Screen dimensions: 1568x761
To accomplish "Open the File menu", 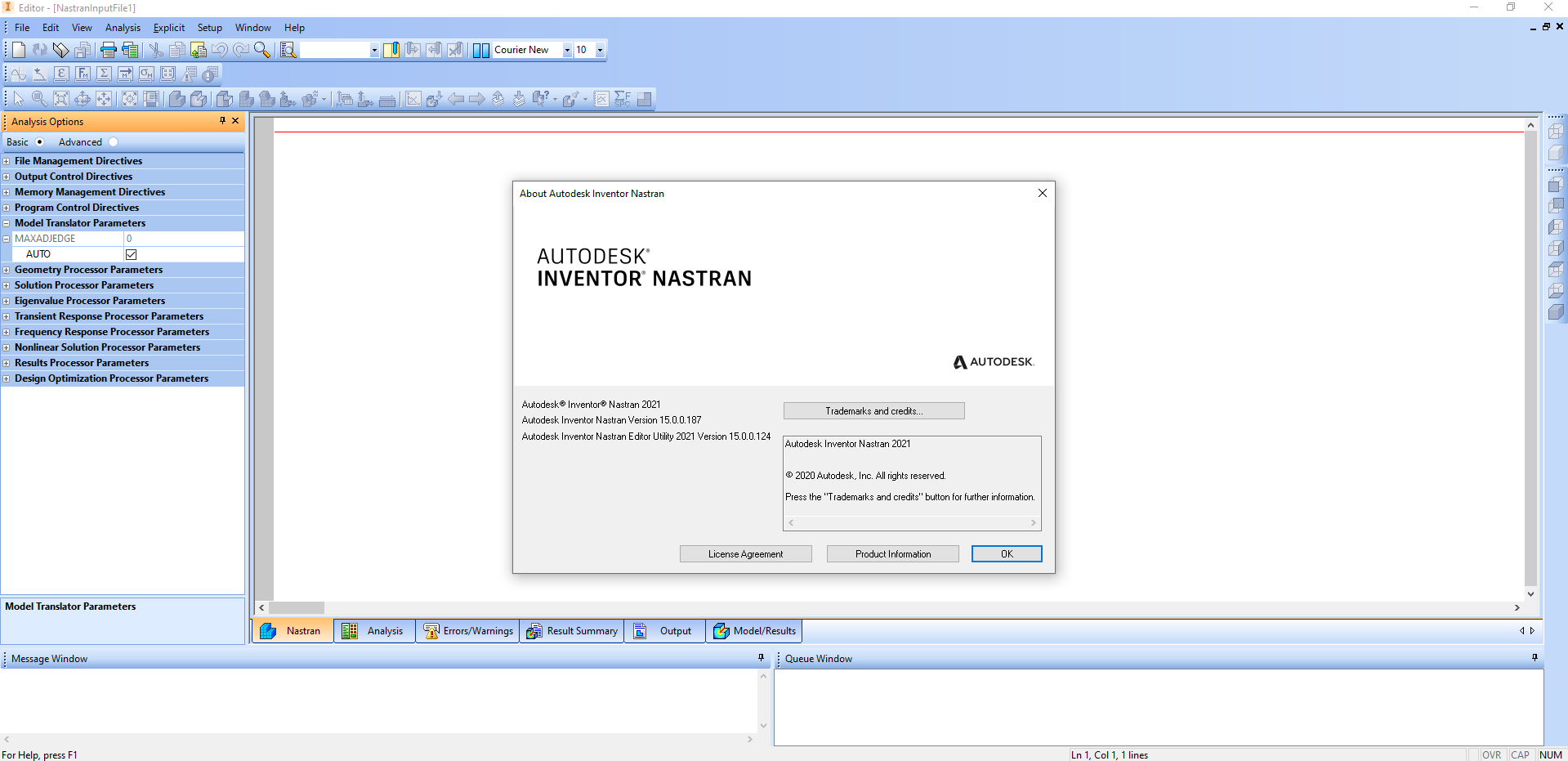I will click(22, 27).
